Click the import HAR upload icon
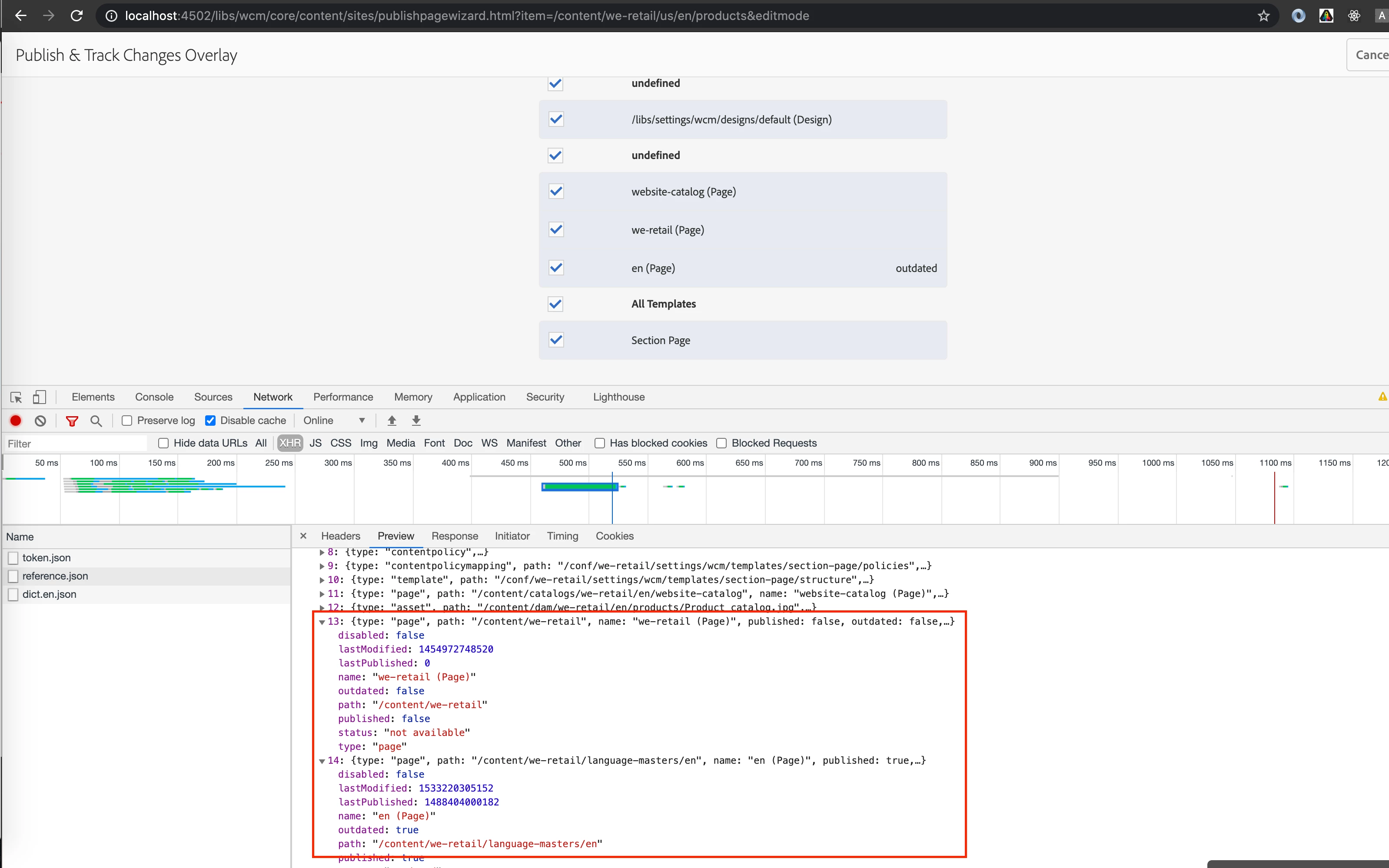 392,421
